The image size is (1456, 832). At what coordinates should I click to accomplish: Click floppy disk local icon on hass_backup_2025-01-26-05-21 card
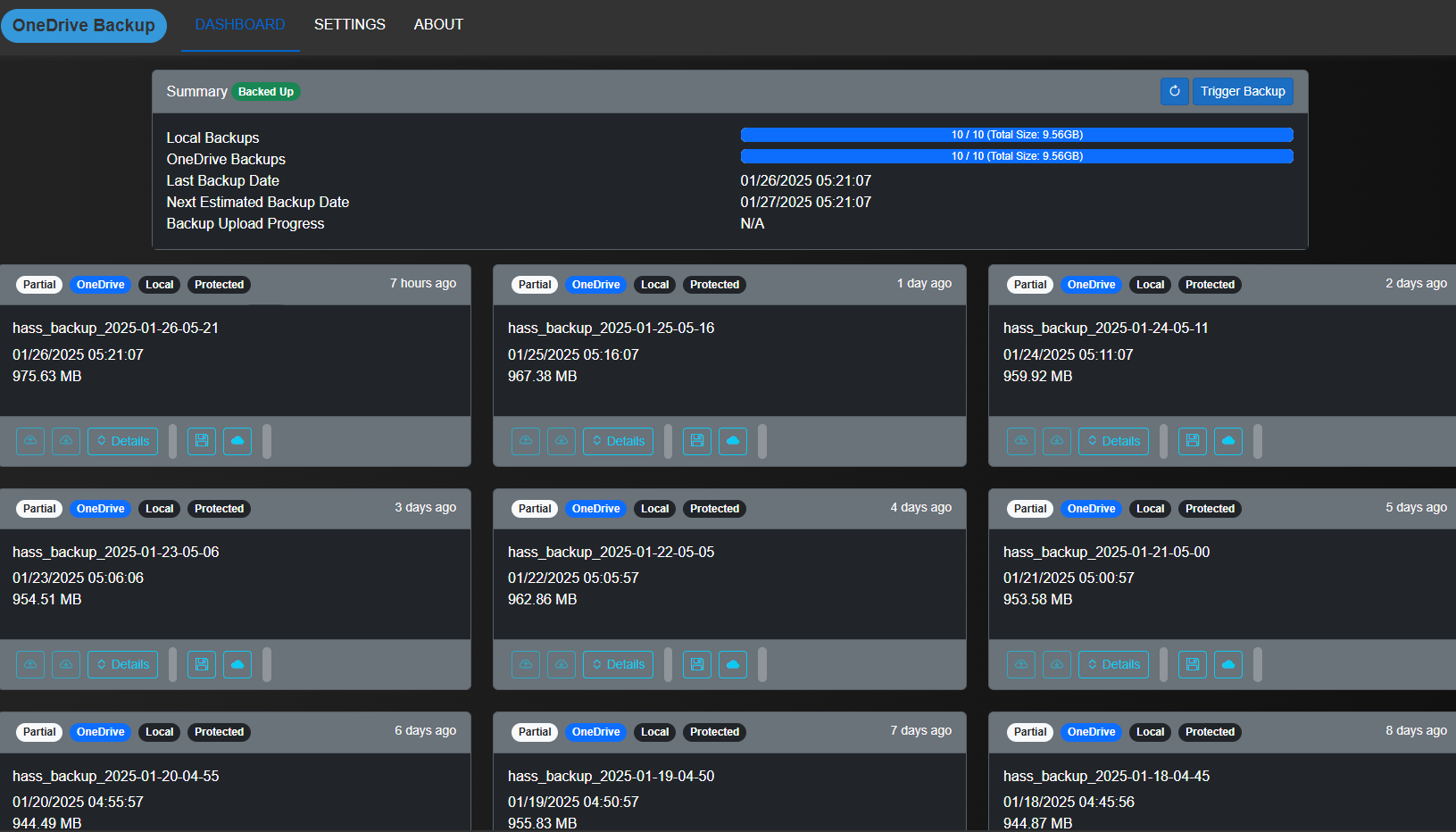coord(202,441)
